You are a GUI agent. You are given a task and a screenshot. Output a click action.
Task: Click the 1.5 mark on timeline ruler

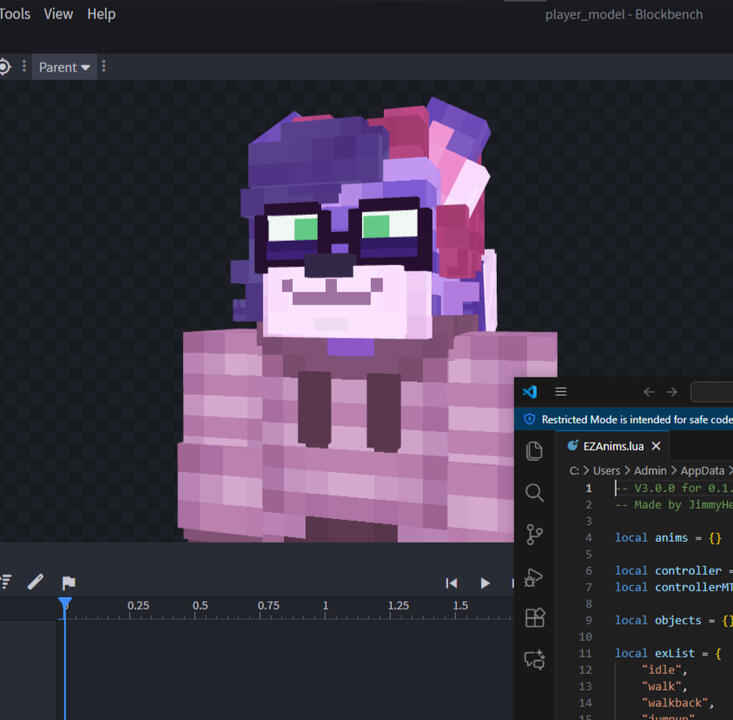pyautogui.click(x=460, y=605)
